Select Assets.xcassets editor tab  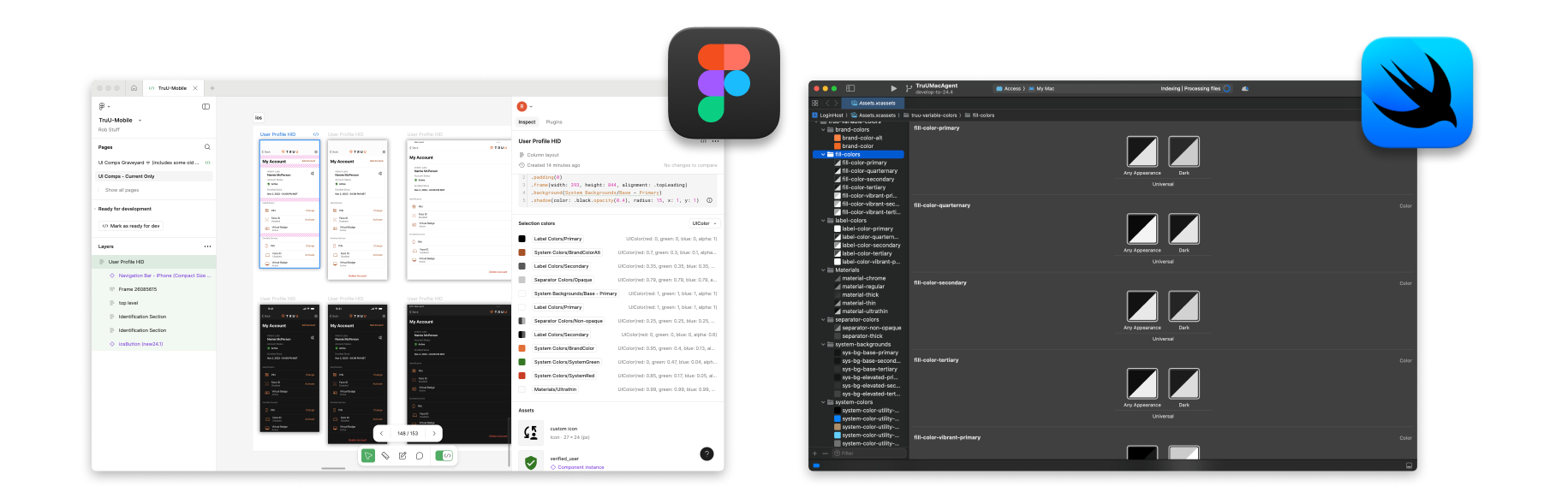pyautogui.click(x=873, y=103)
